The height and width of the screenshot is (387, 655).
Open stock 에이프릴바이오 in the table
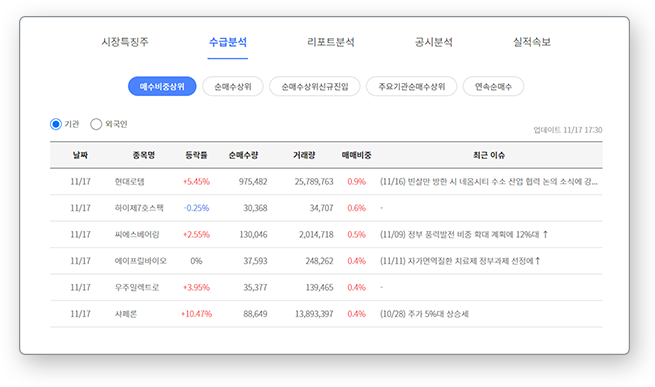tap(141, 261)
